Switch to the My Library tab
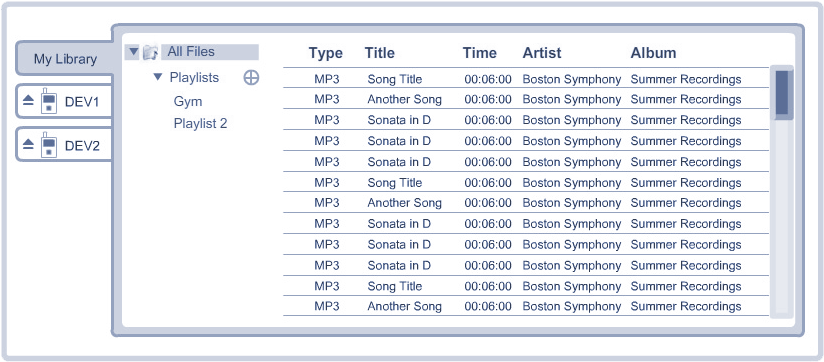The width and height of the screenshot is (824, 362). [x=65, y=58]
